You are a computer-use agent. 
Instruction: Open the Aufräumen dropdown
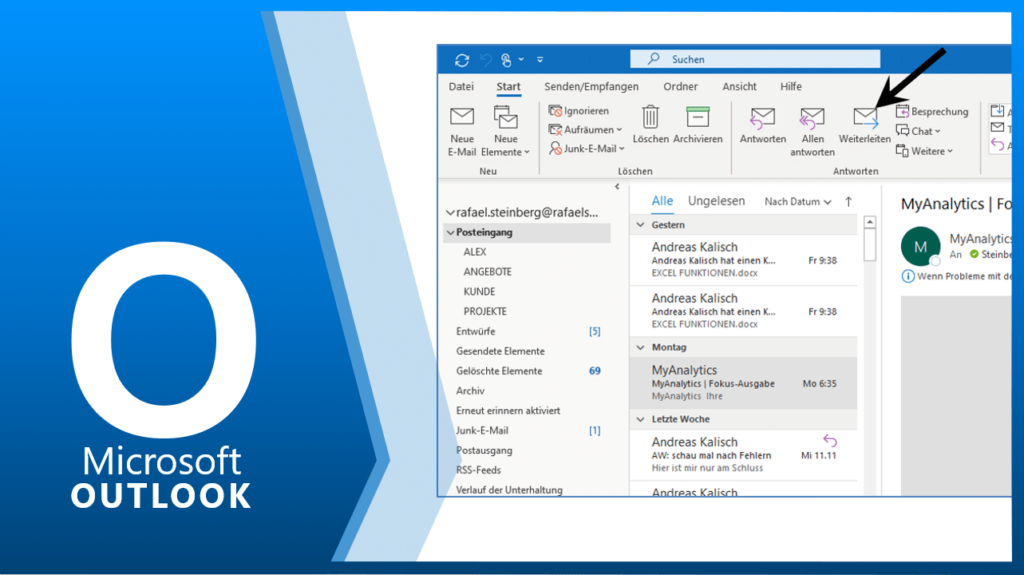pyautogui.click(x=585, y=129)
